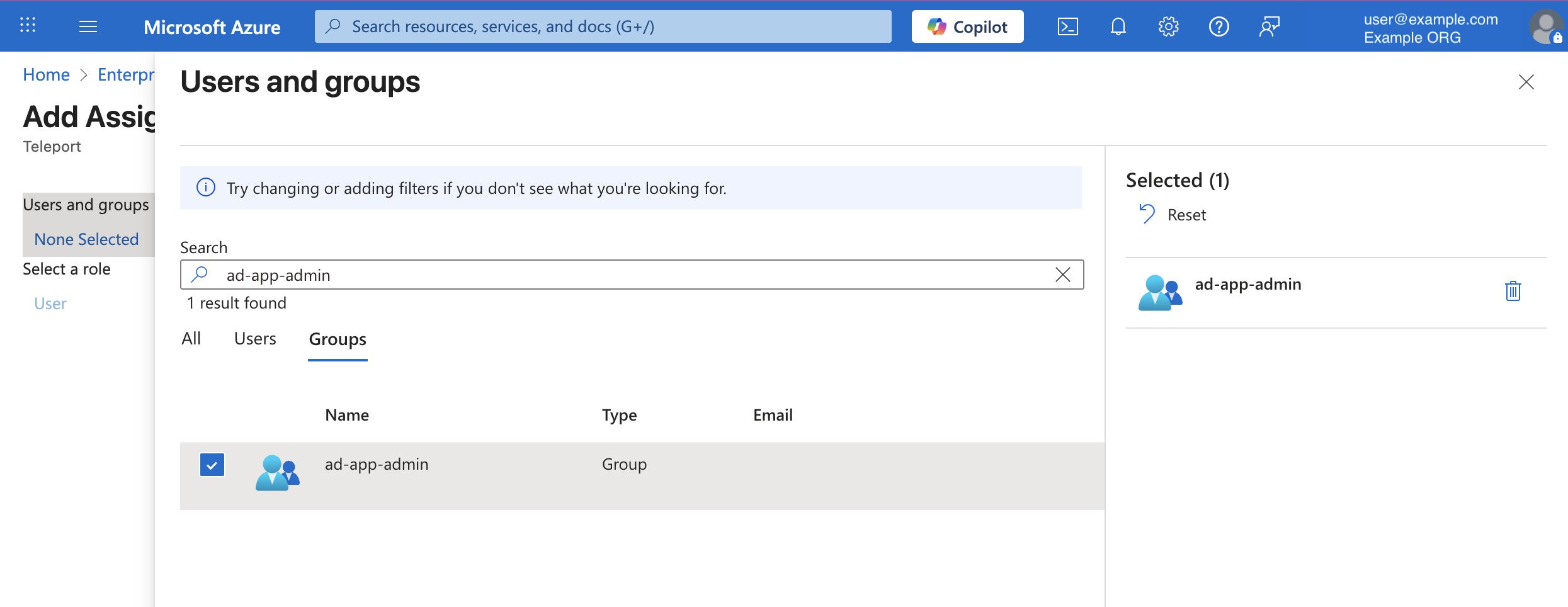This screenshot has width=1568, height=607.
Task: Open the hamburger portal menu
Action: [88, 26]
